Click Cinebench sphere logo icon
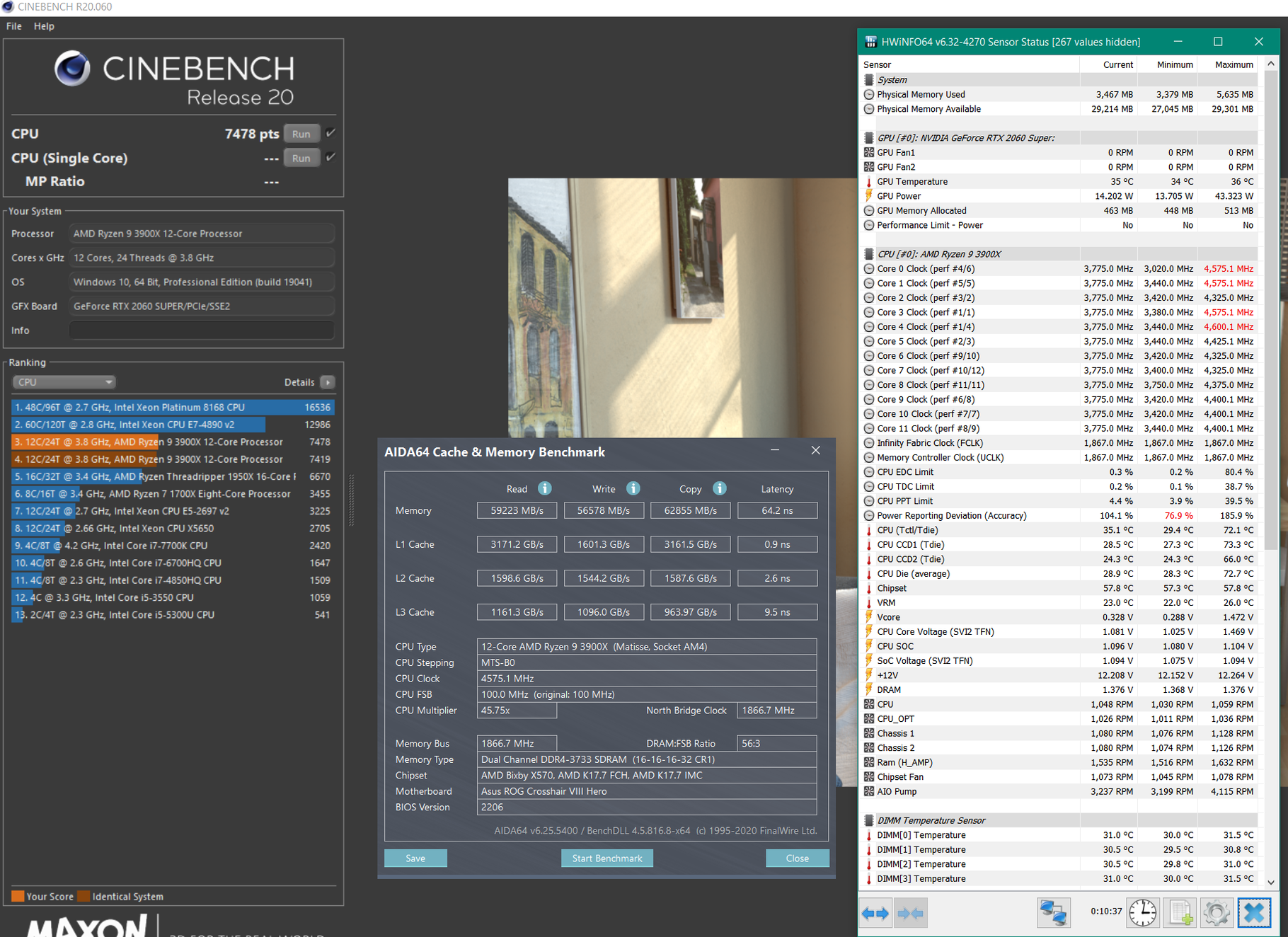 tap(72, 69)
